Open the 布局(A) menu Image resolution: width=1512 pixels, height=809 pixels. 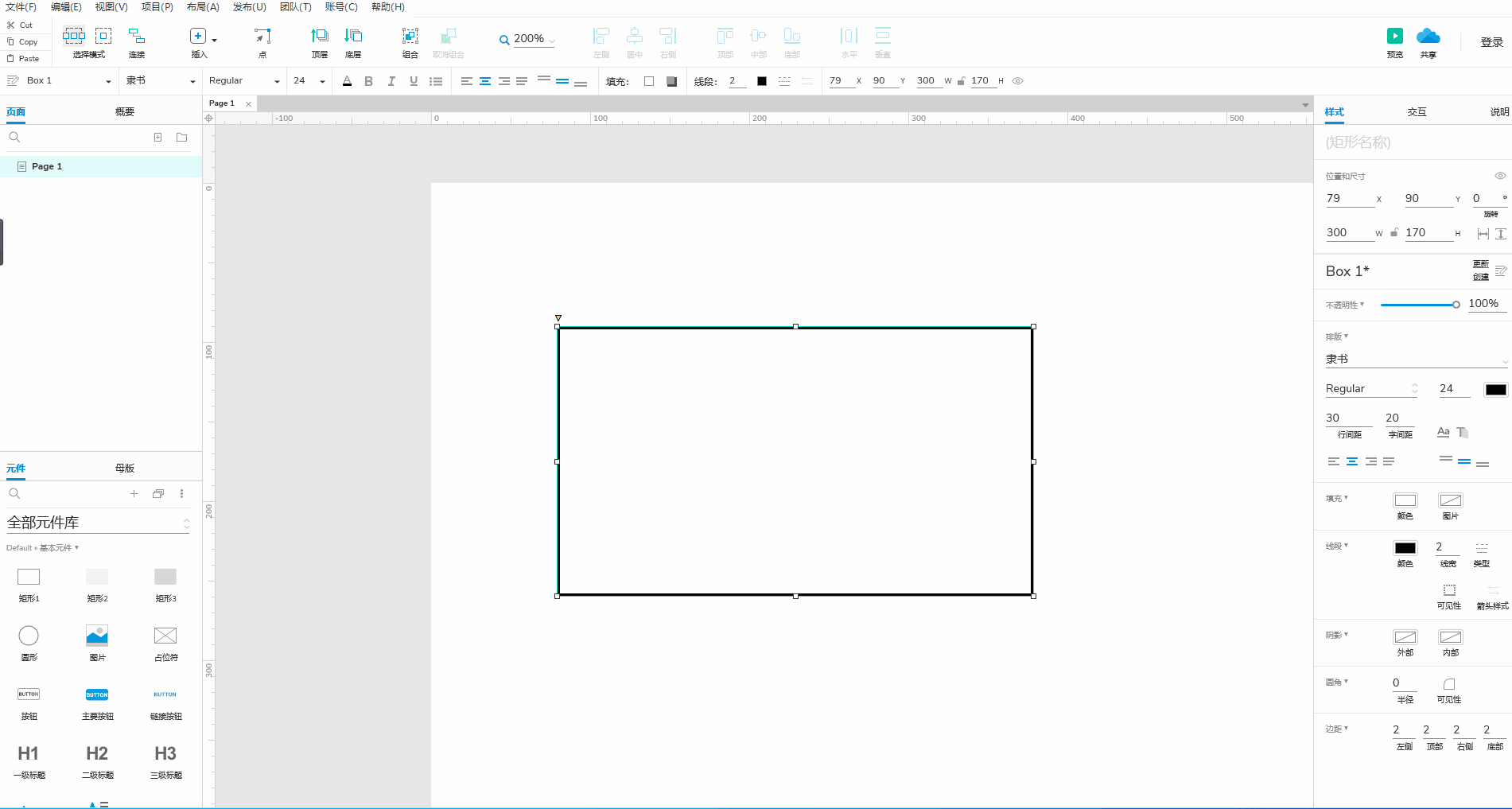[x=203, y=7]
